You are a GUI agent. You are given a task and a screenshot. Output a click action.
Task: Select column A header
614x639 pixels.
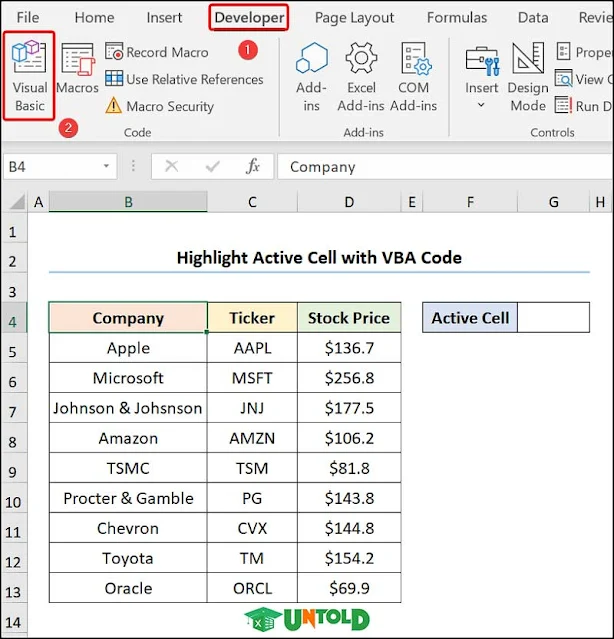pos(38,202)
